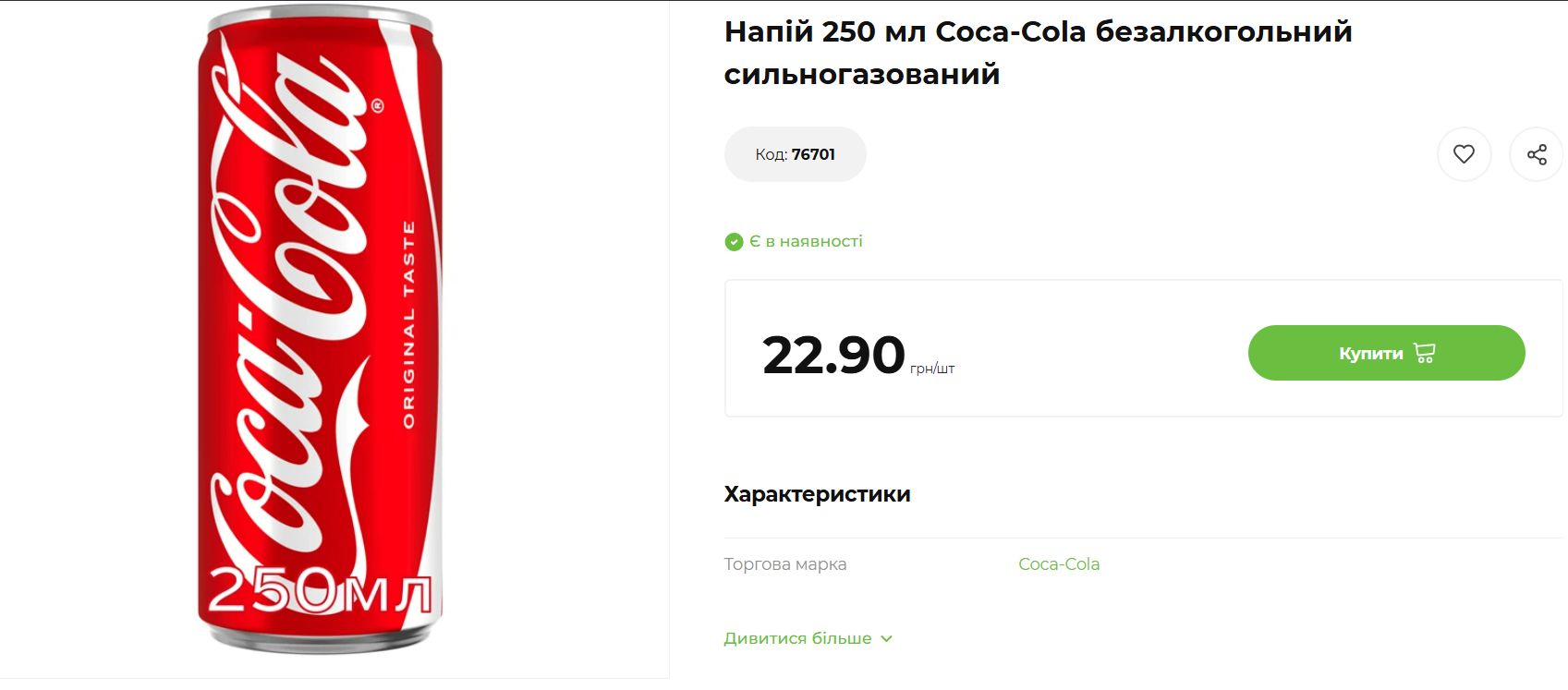Buy the product with the Купити button
Screen dimensions: 1568x690
[x=1386, y=353]
